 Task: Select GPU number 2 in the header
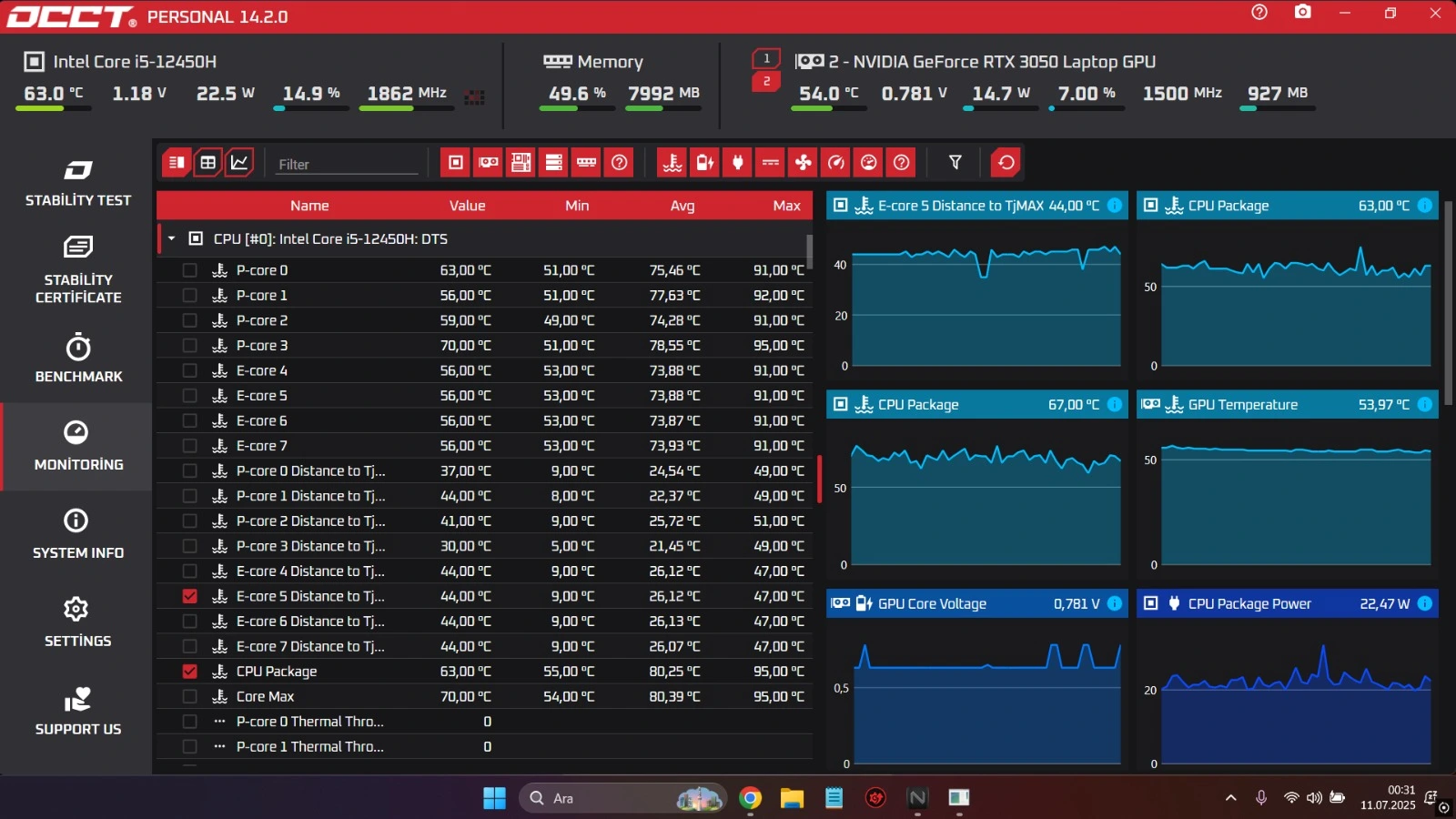click(766, 82)
